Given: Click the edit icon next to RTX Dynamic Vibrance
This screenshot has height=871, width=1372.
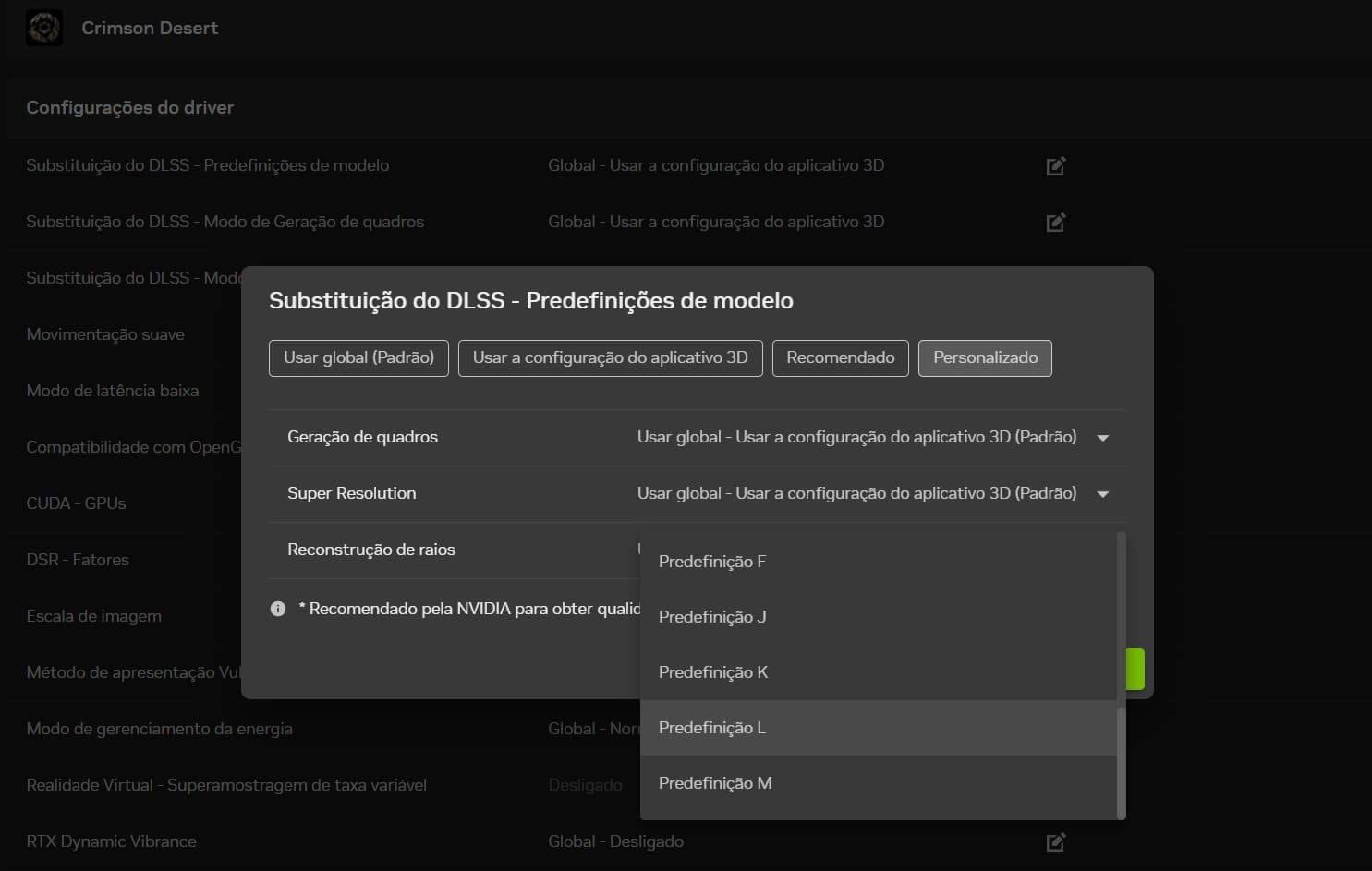Looking at the screenshot, I should click(1055, 841).
